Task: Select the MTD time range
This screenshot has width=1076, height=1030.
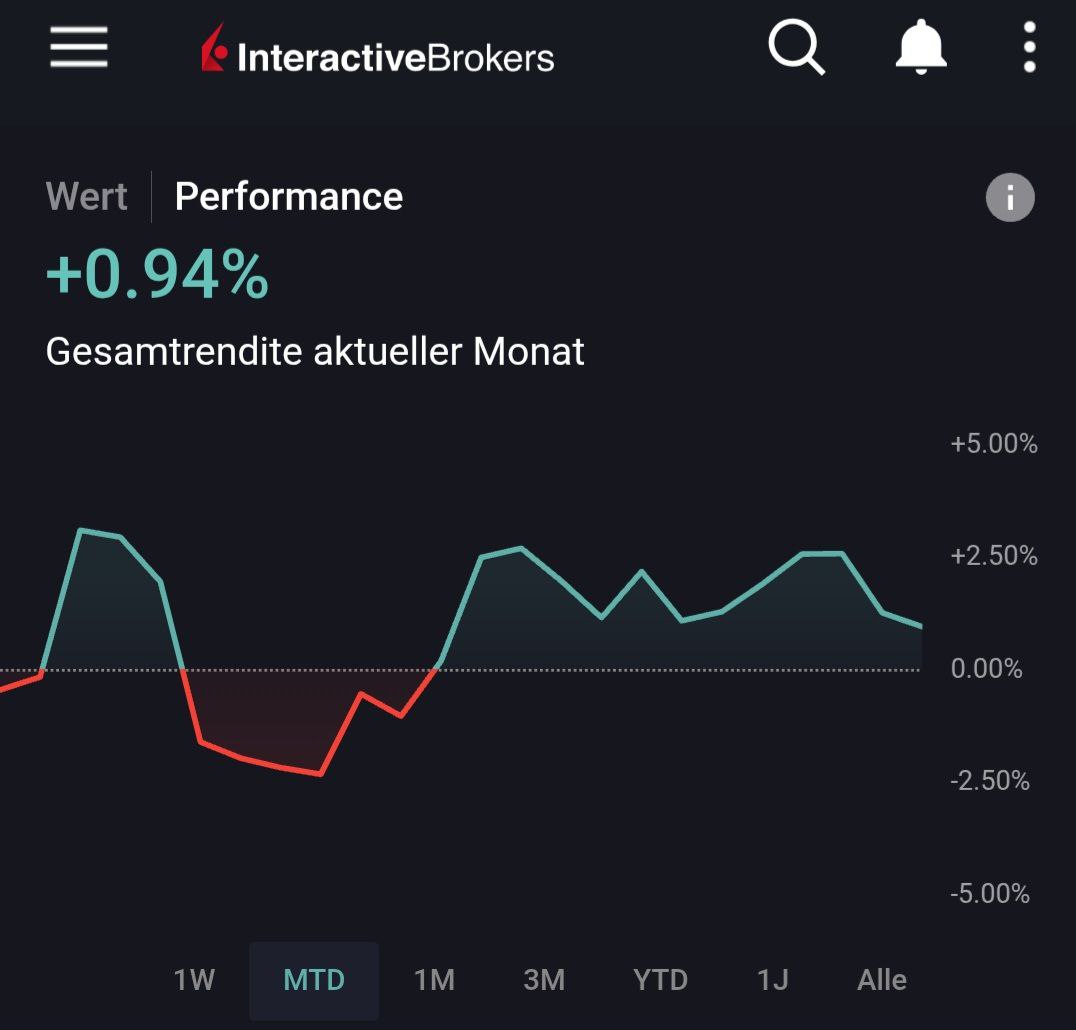Action: (314, 980)
